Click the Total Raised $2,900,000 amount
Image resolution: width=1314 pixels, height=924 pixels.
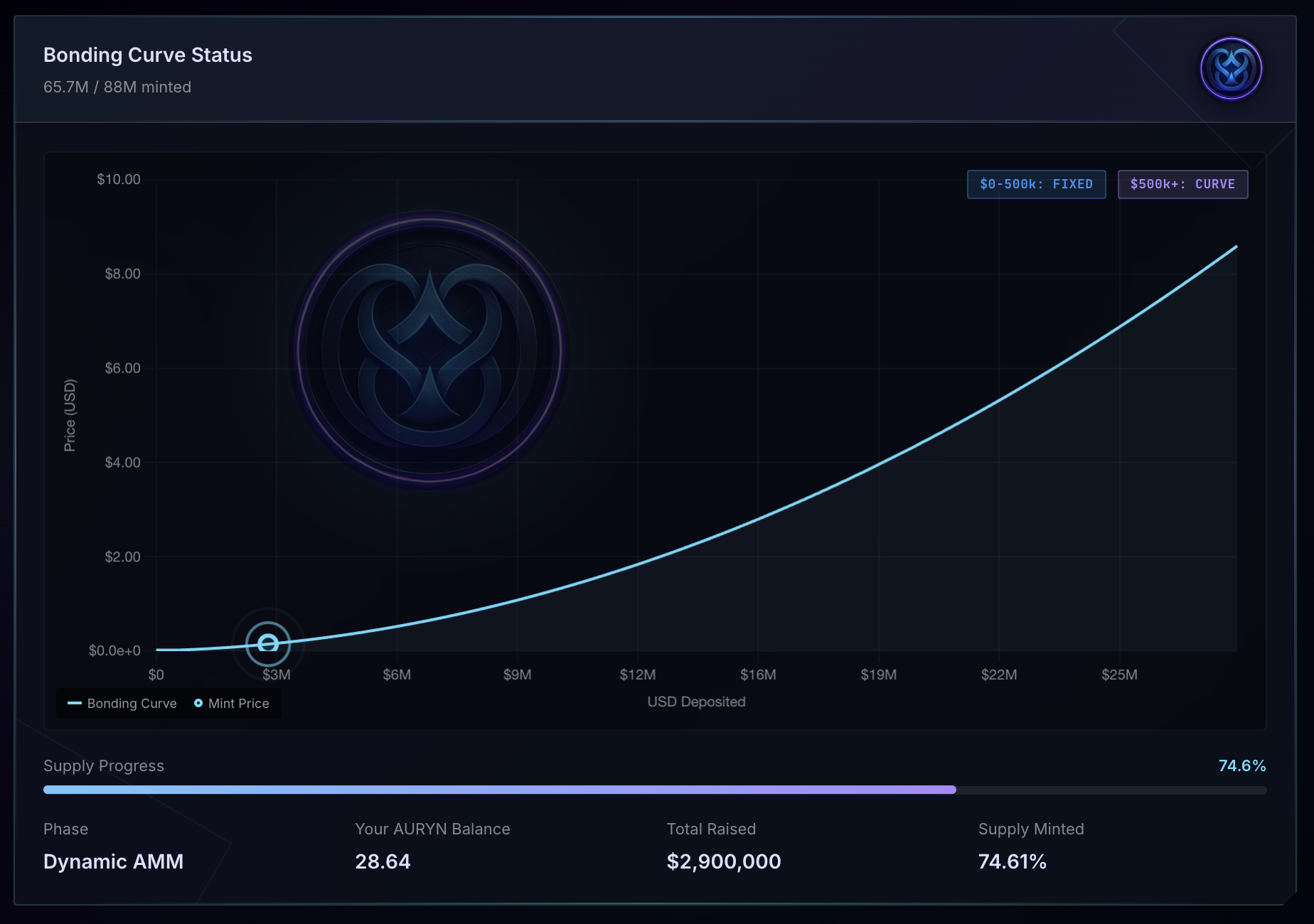point(724,861)
